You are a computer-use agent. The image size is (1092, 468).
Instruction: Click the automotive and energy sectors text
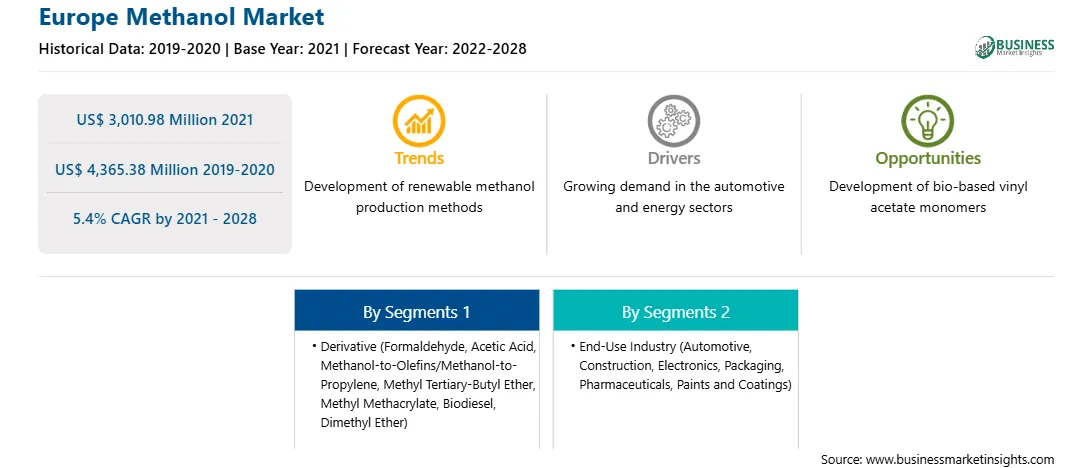(673, 197)
